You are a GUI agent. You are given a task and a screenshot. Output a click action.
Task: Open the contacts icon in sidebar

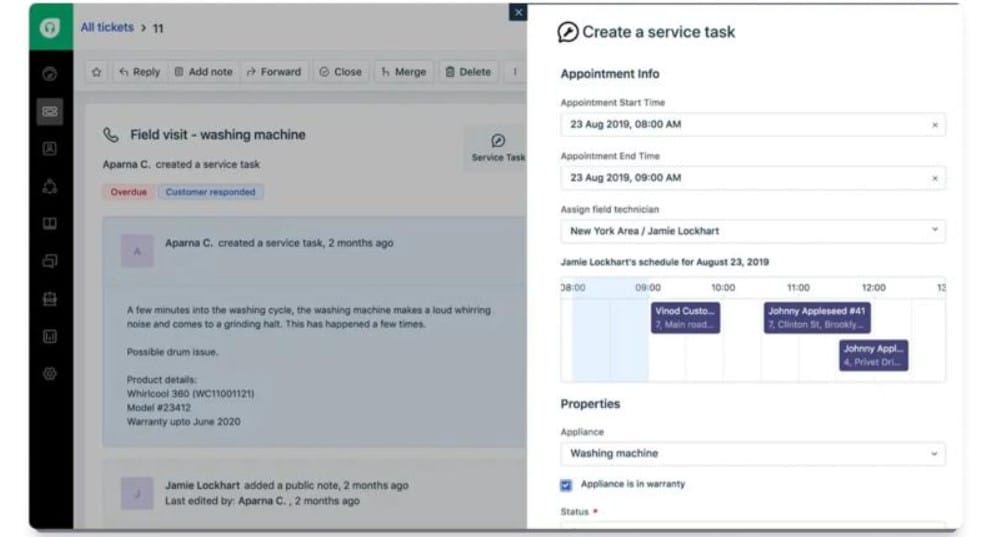click(x=49, y=149)
